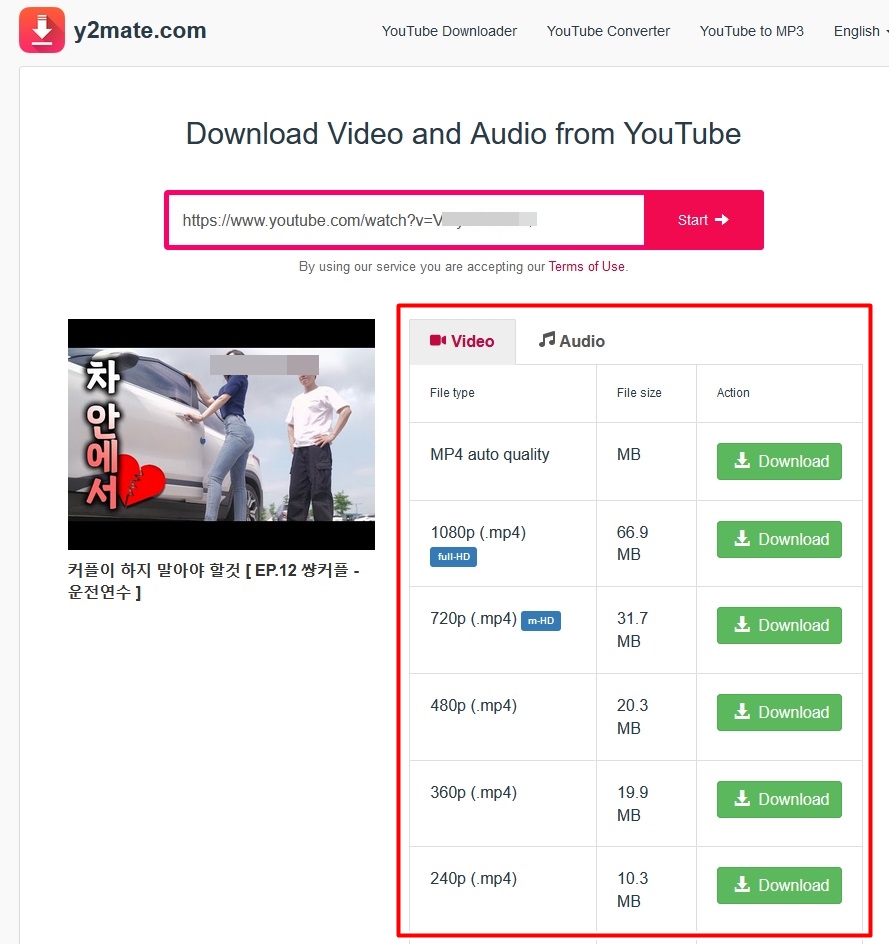
Task: Click the m-HD badge
Action: [541, 621]
